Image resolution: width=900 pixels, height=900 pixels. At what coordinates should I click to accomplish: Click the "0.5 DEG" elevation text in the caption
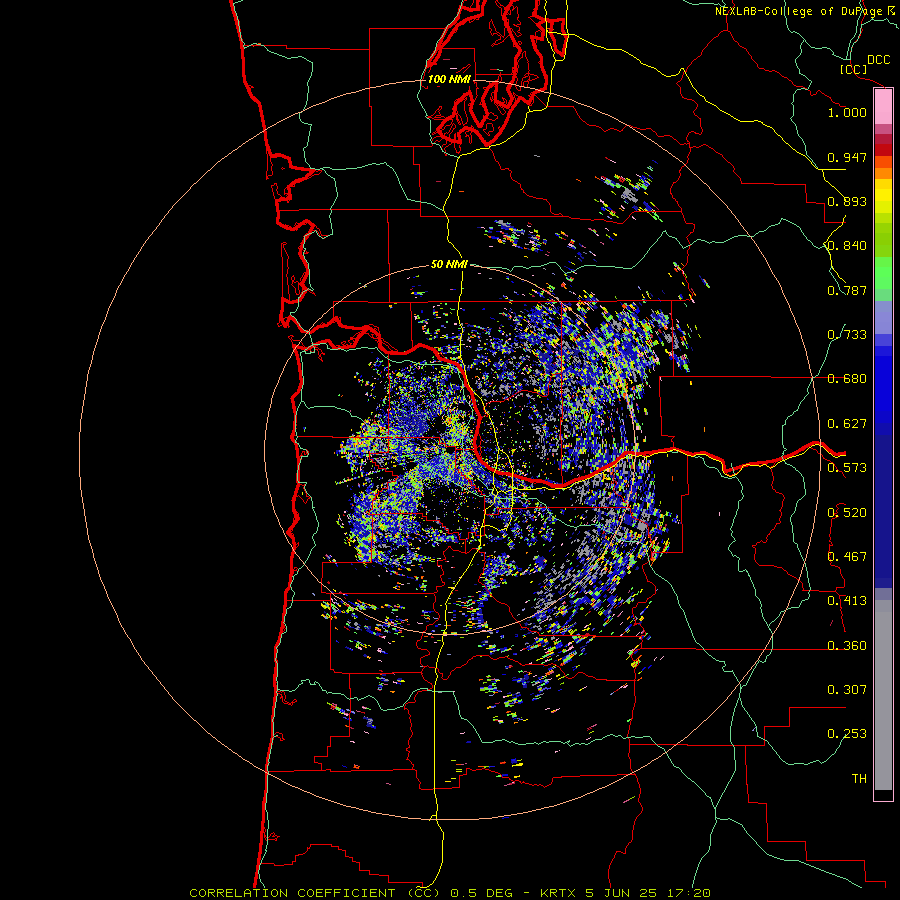pos(483,893)
